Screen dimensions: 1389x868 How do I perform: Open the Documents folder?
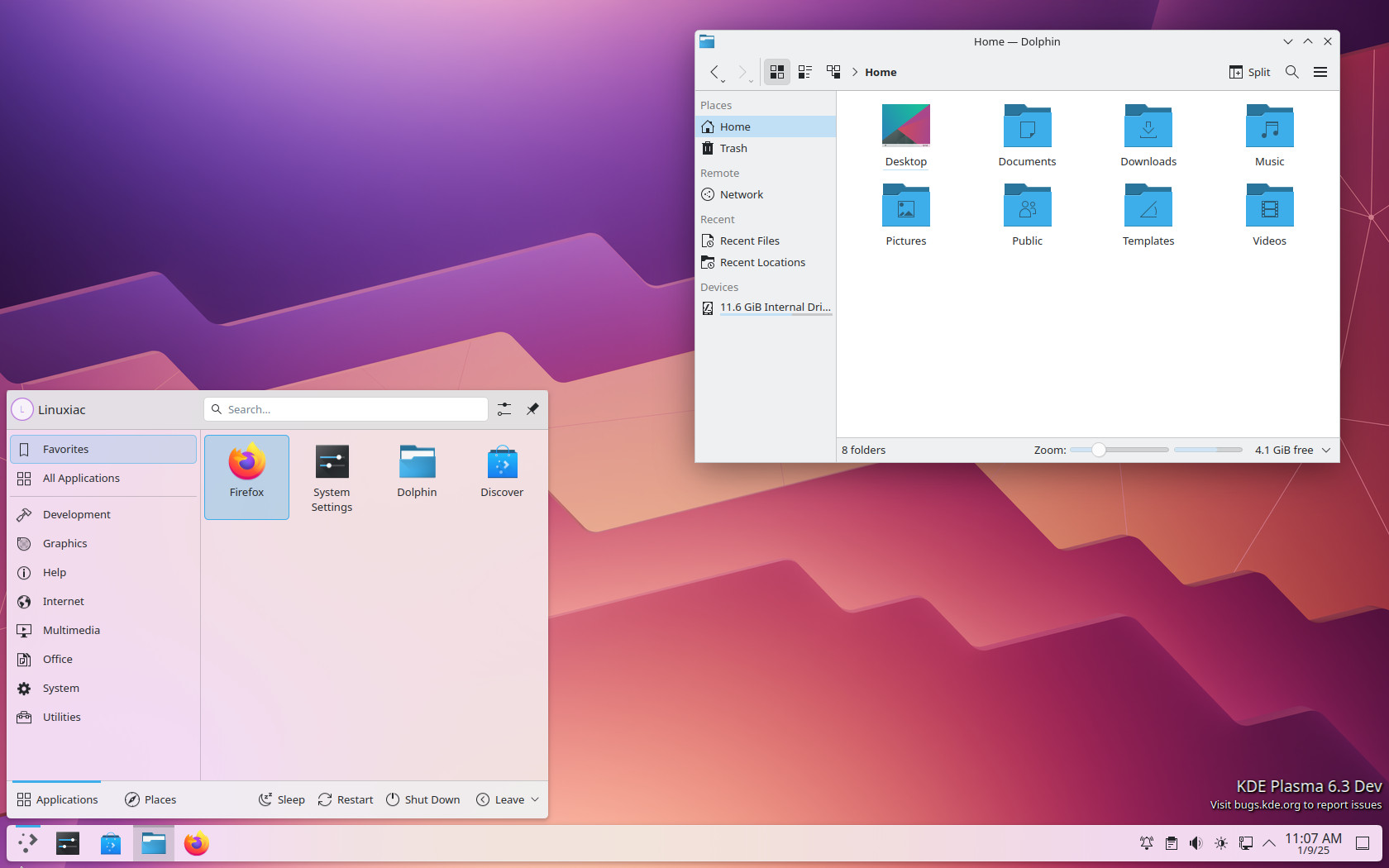(1027, 136)
